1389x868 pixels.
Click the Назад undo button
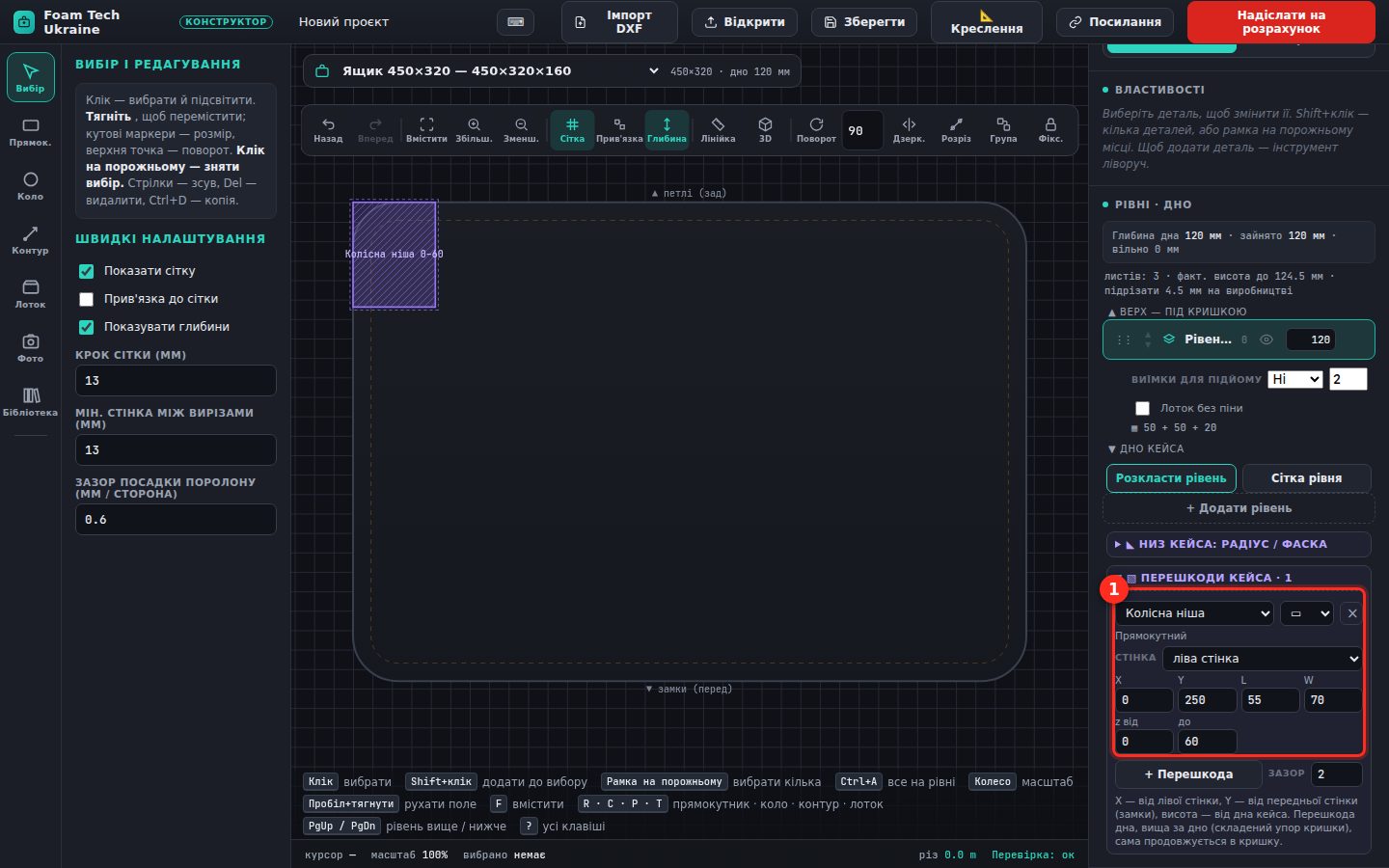pyautogui.click(x=328, y=130)
